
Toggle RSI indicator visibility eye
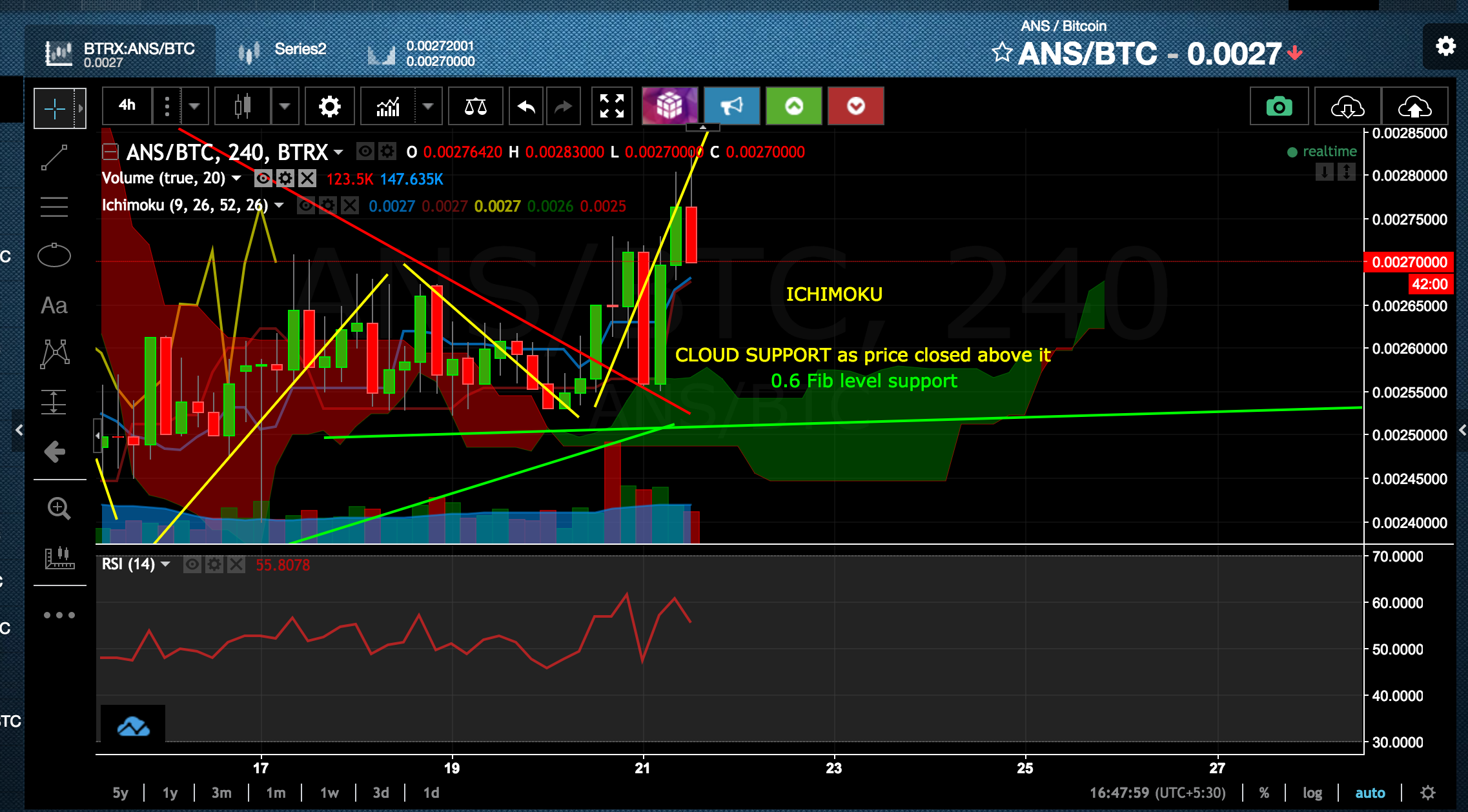pos(192,565)
